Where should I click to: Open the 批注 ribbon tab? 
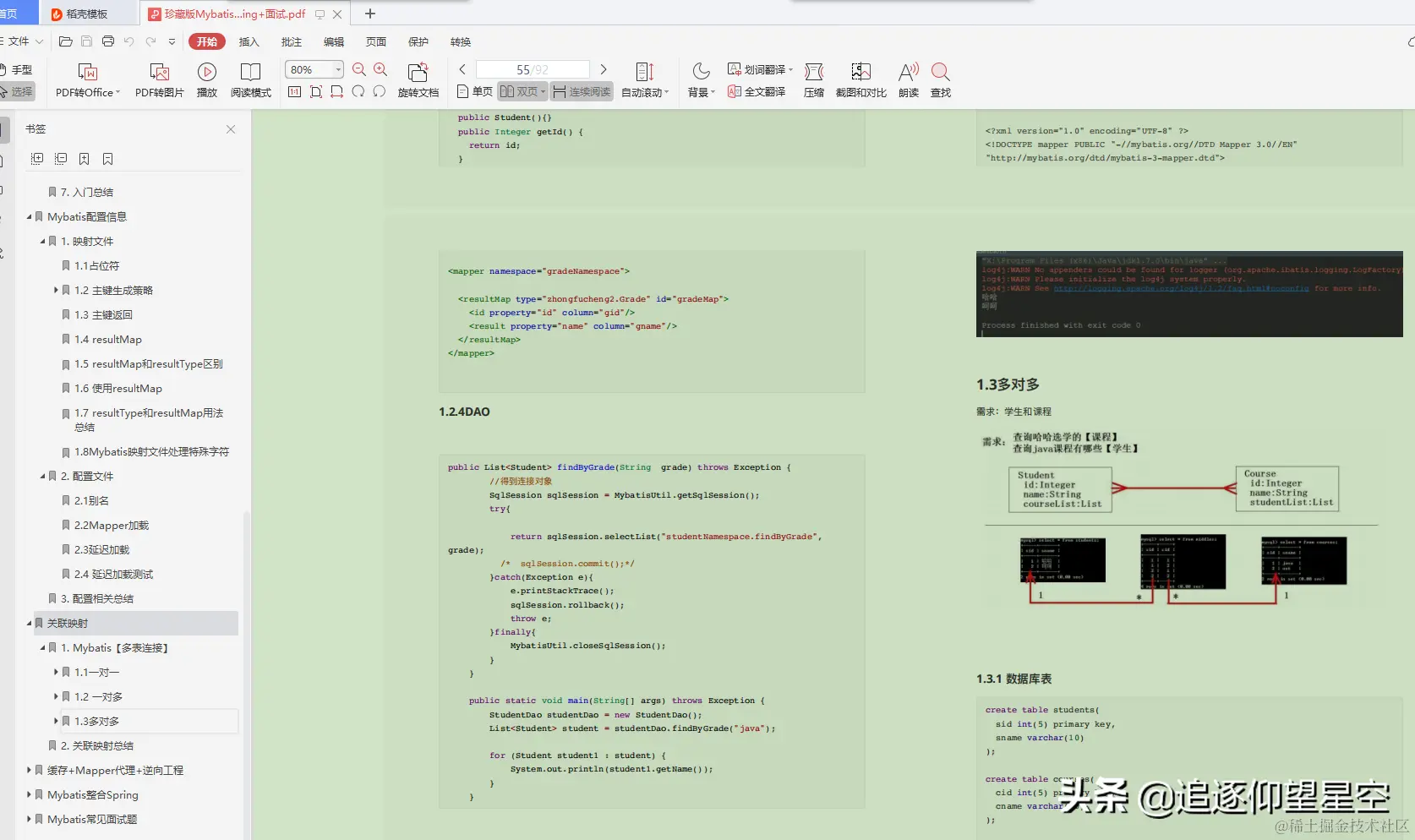292,42
